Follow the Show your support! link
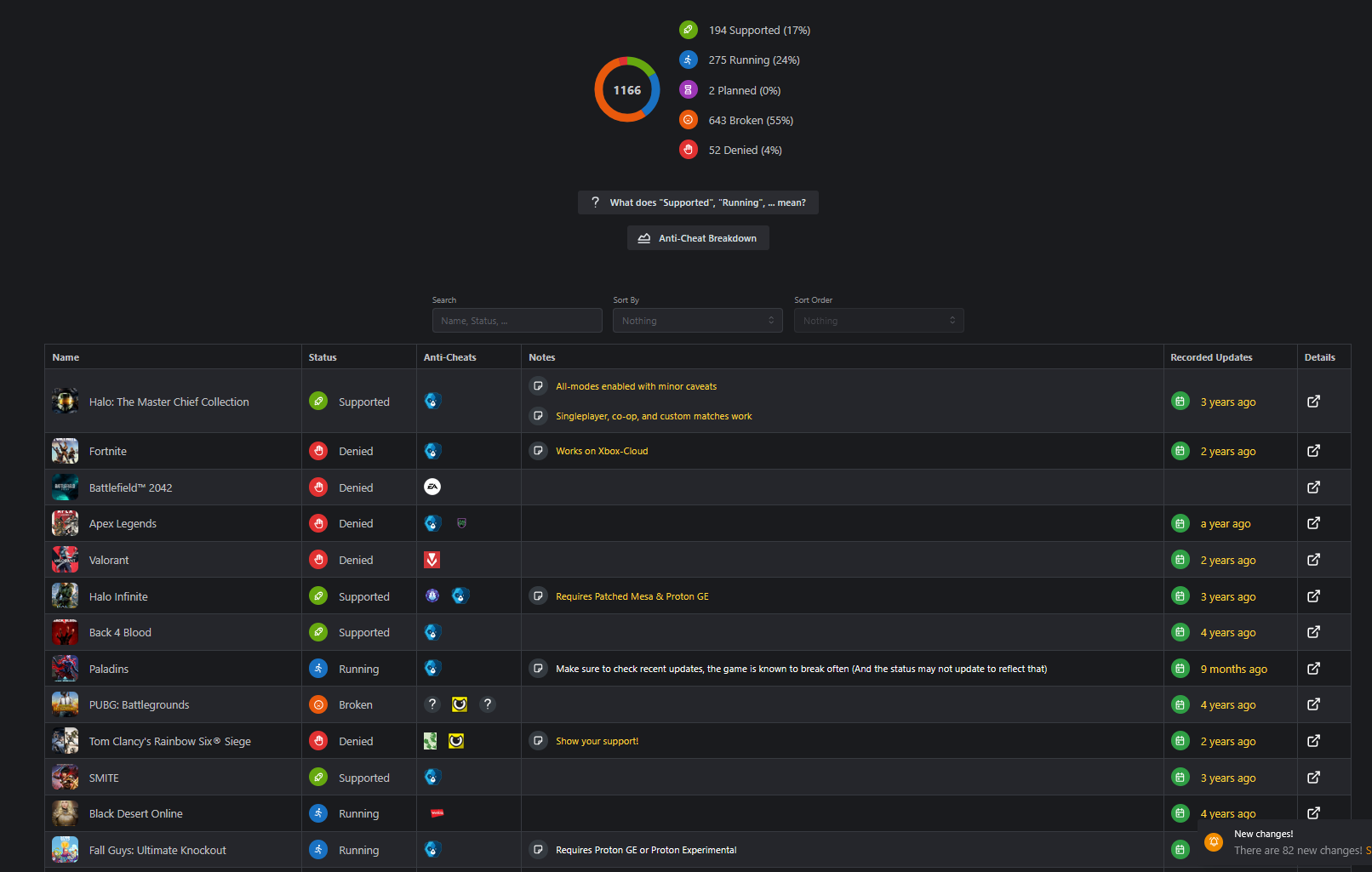 pyautogui.click(x=597, y=741)
